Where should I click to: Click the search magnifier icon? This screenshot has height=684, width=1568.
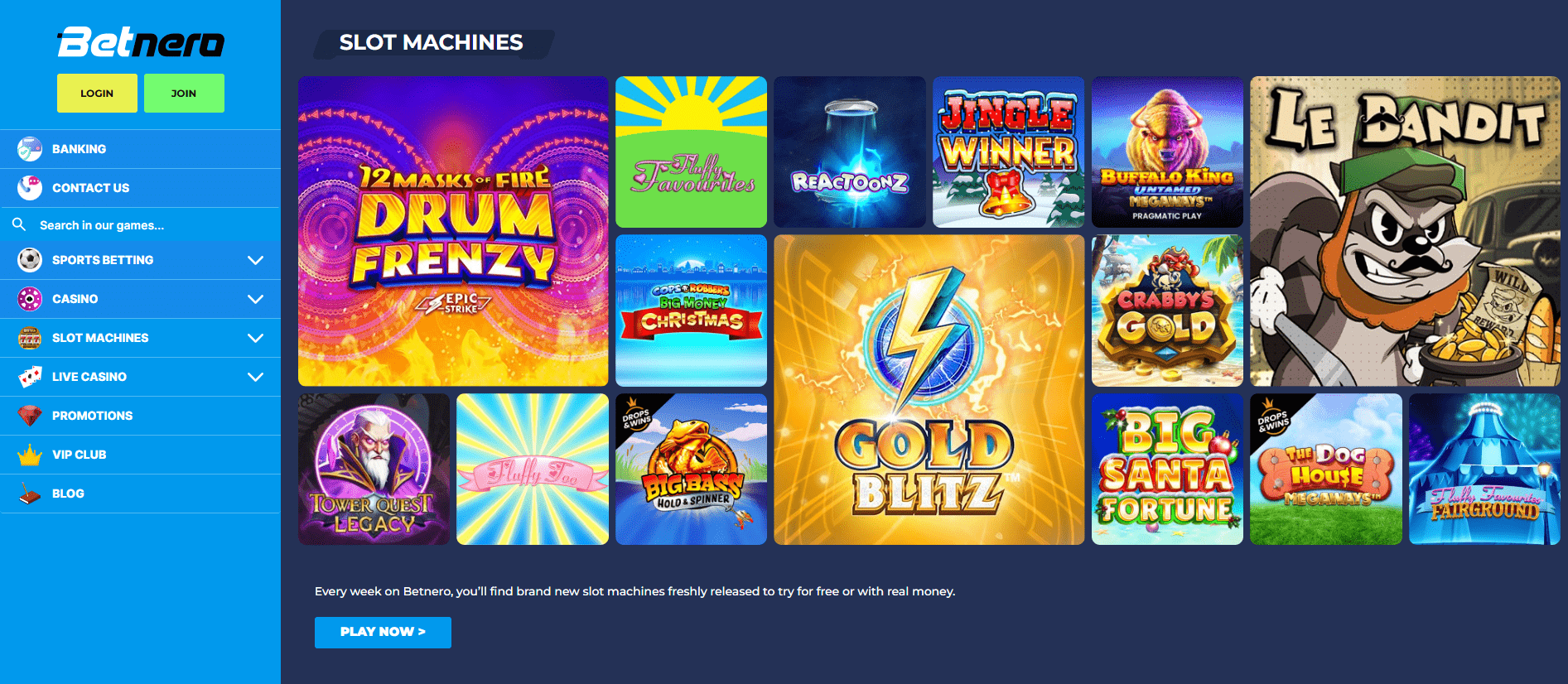[19, 224]
